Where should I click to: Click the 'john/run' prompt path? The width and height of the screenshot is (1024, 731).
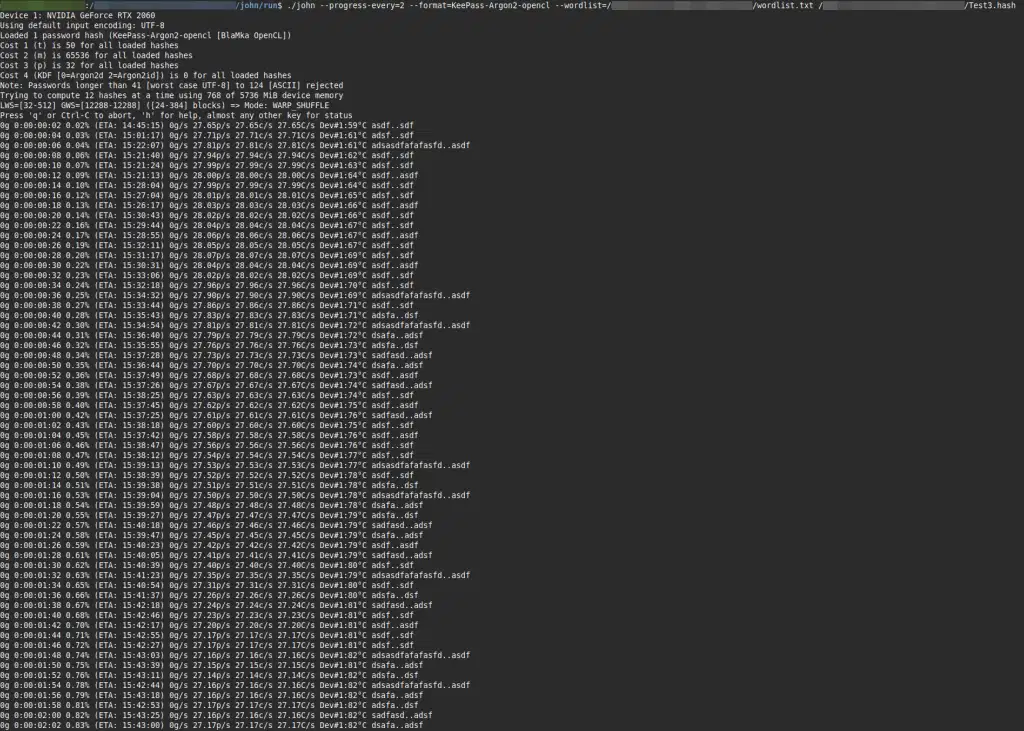click(259, 5)
